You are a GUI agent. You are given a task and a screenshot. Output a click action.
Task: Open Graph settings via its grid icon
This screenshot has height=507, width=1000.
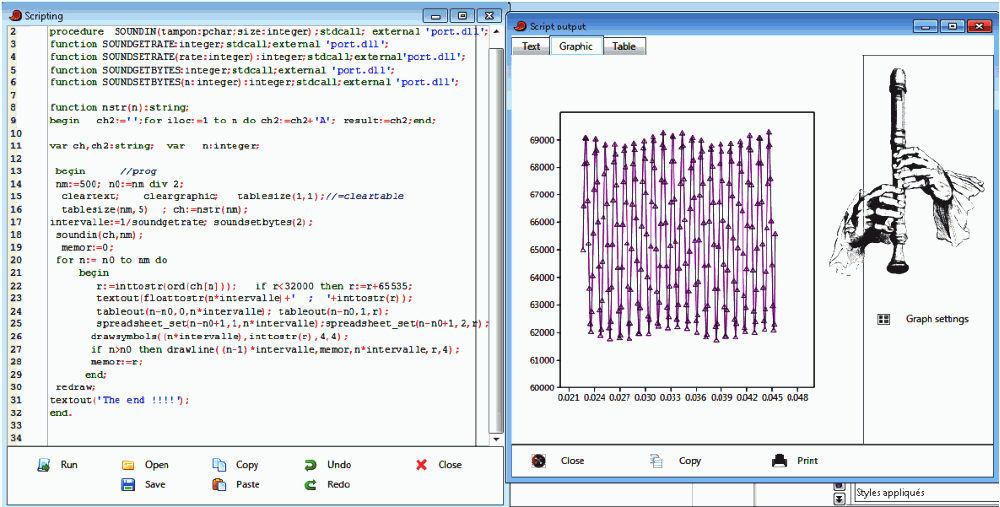tap(883, 319)
